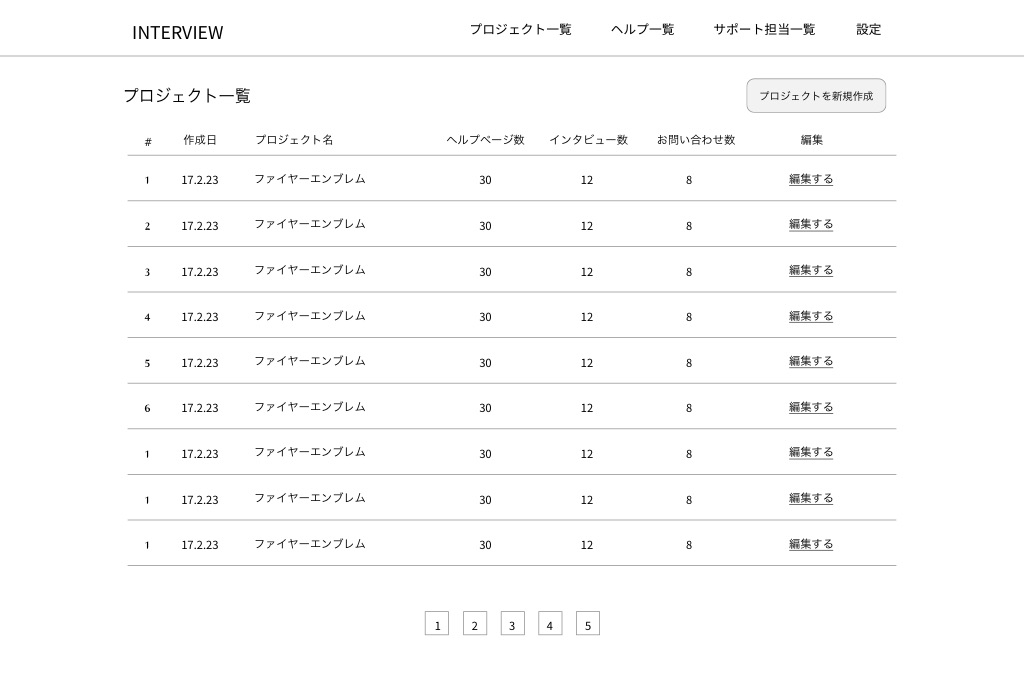Click the 編集 column header
This screenshot has height=680, width=1024.
[x=812, y=140]
